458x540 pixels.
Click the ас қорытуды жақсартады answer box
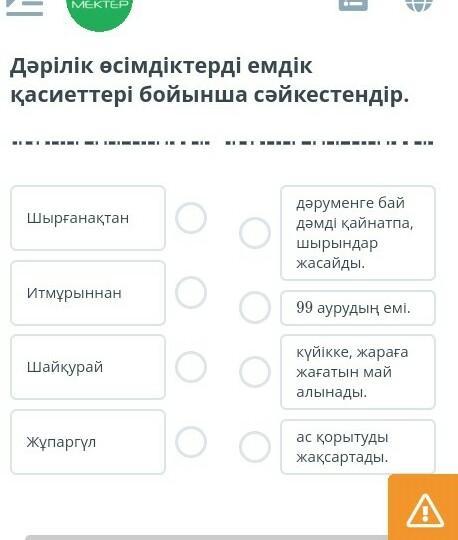[x=358, y=447]
